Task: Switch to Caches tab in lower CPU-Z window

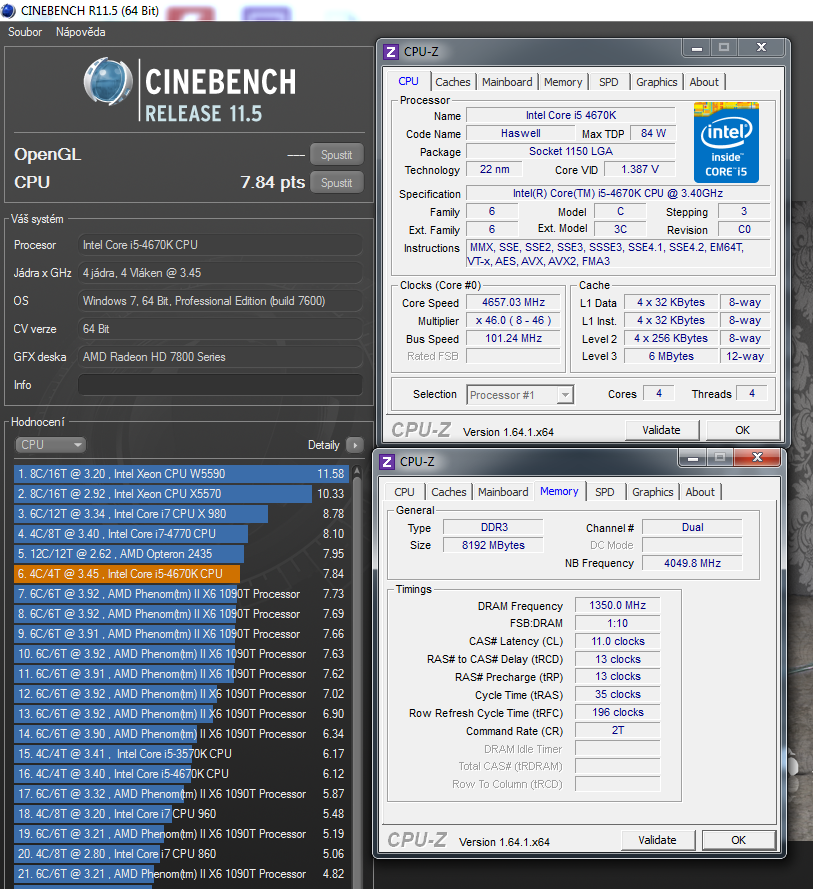Action: pos(448,492)
